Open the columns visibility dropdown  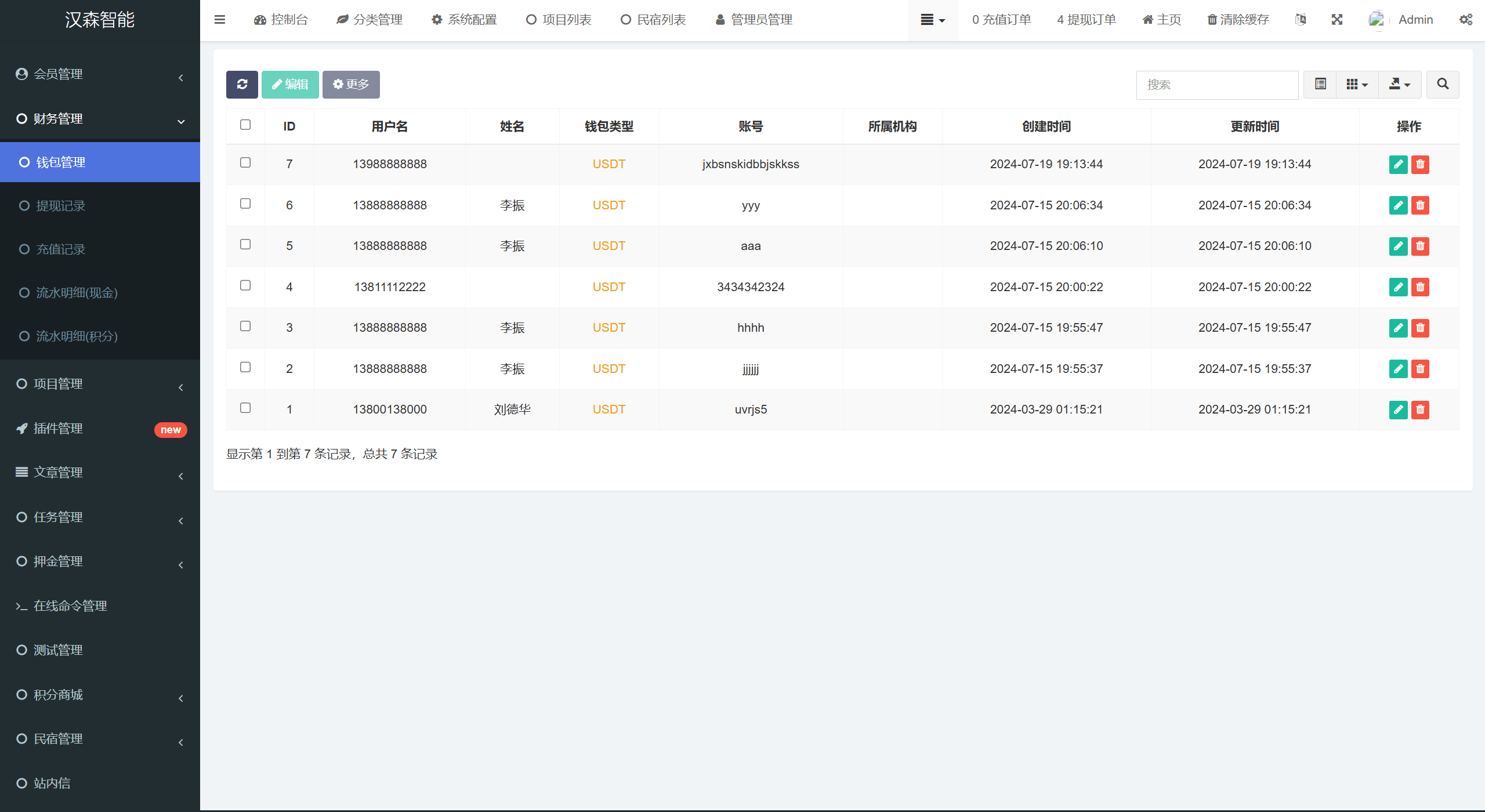pyautogui.click(x=1357, y=85)
